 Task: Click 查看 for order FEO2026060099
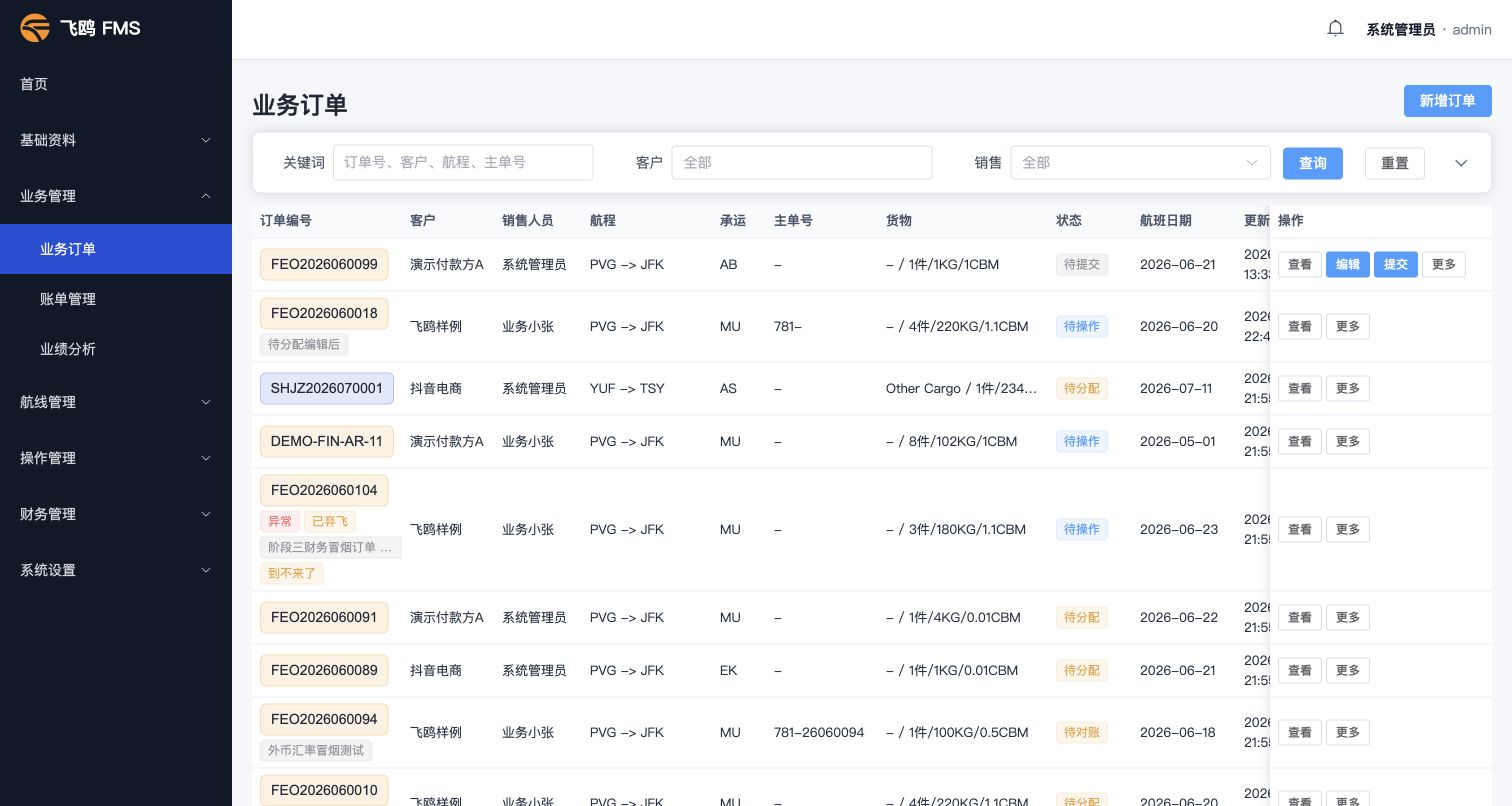pyautogui.click(x=1299, y=265)
